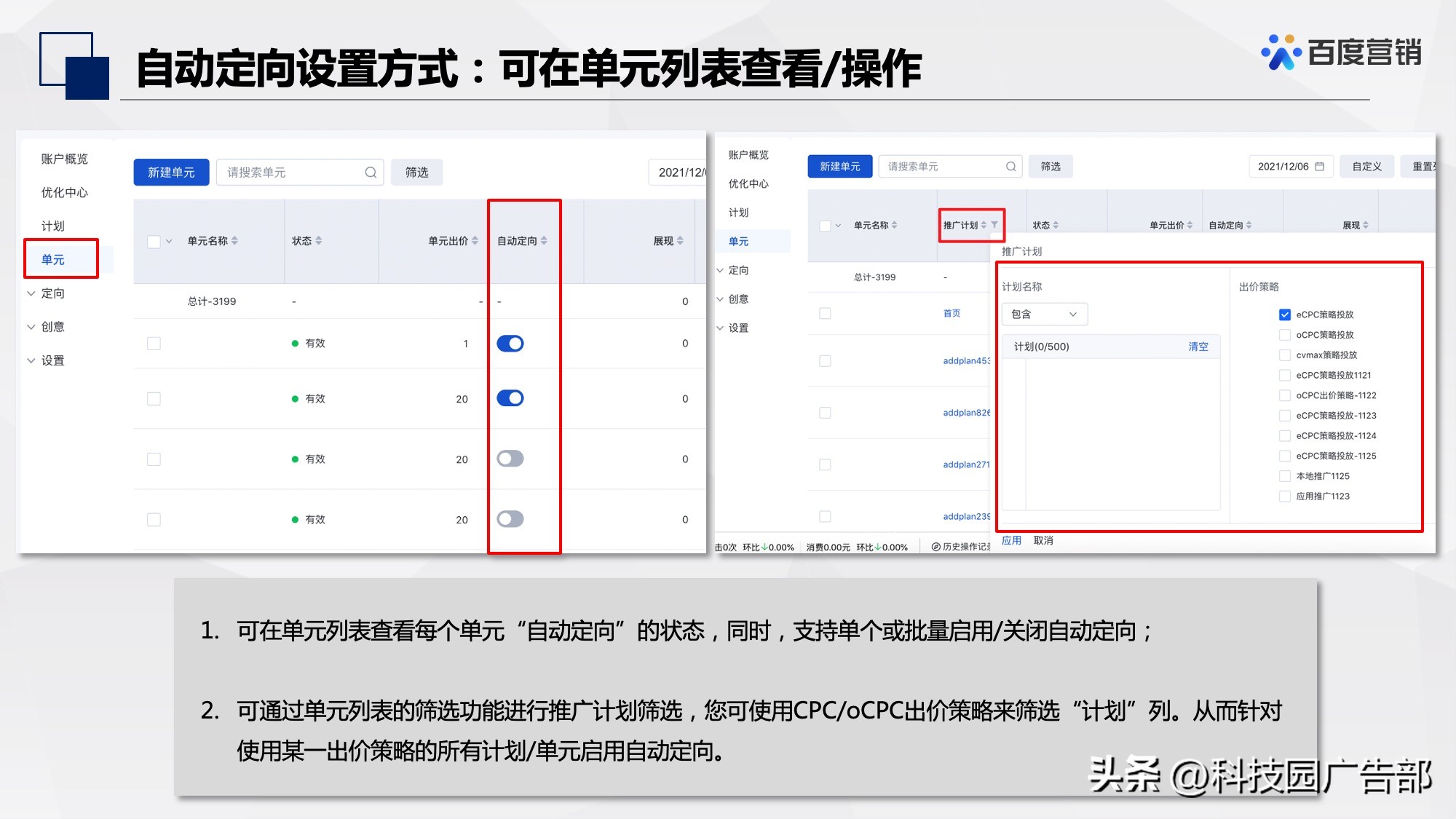Open the 包含 dropdown in 计划名称 filter
Screen dimensions: 1456x819
[x=1044, y=314]
